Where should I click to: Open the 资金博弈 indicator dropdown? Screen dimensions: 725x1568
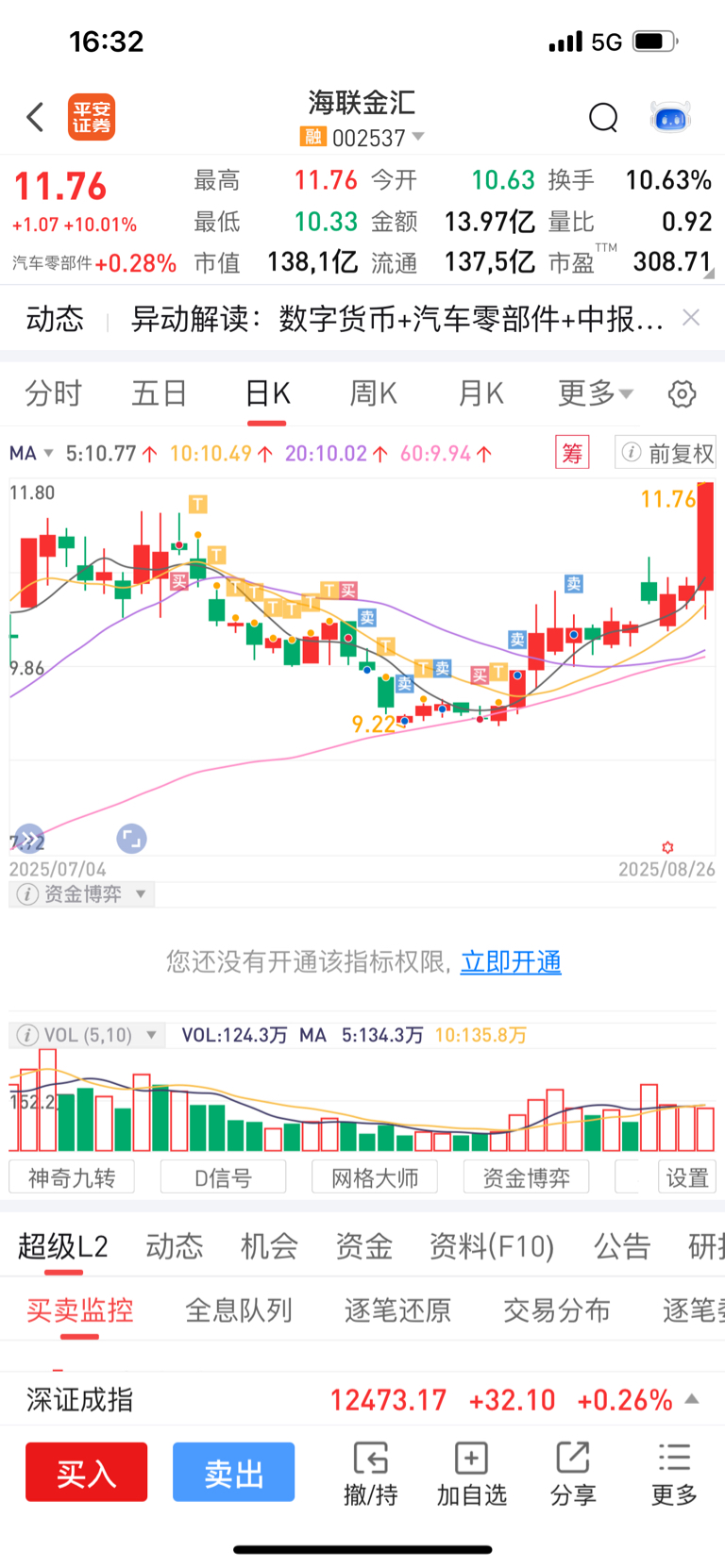coord(141,894)
